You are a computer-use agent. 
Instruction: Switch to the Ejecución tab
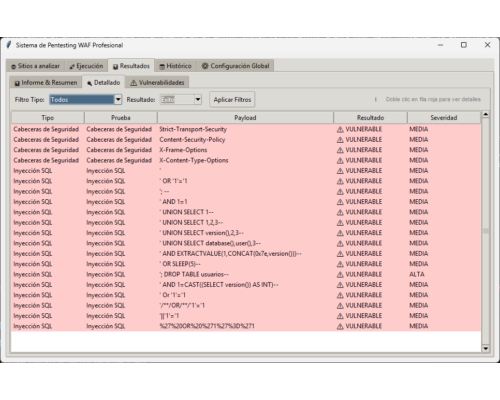point(86,66)
